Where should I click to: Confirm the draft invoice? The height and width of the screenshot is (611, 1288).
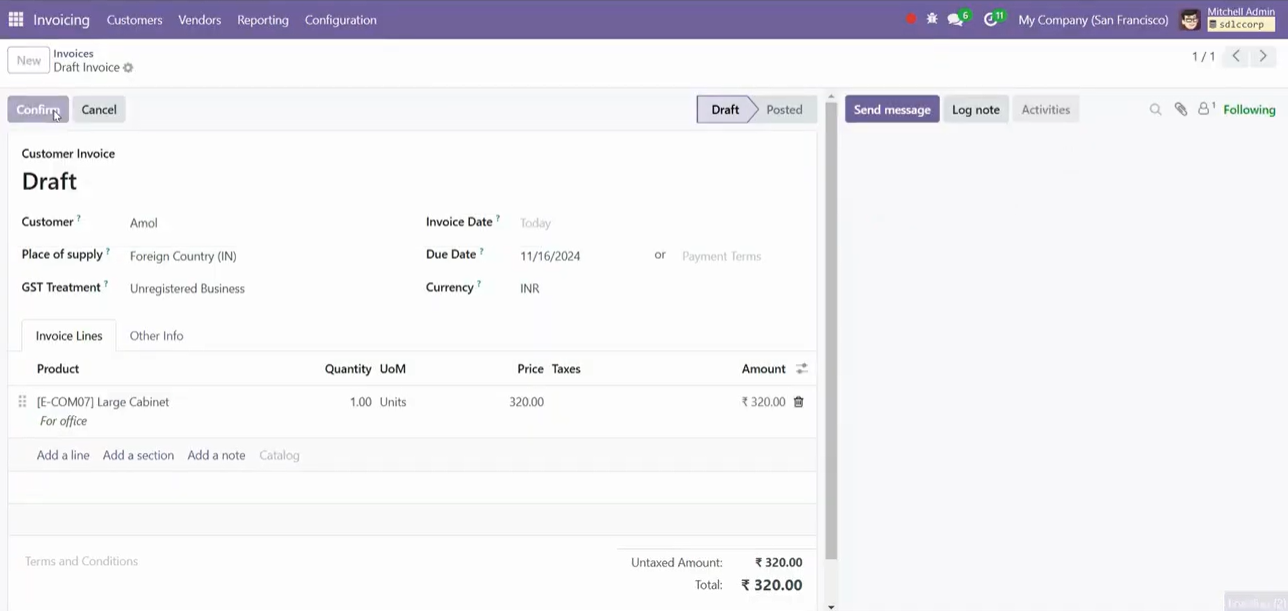point(38,110)
